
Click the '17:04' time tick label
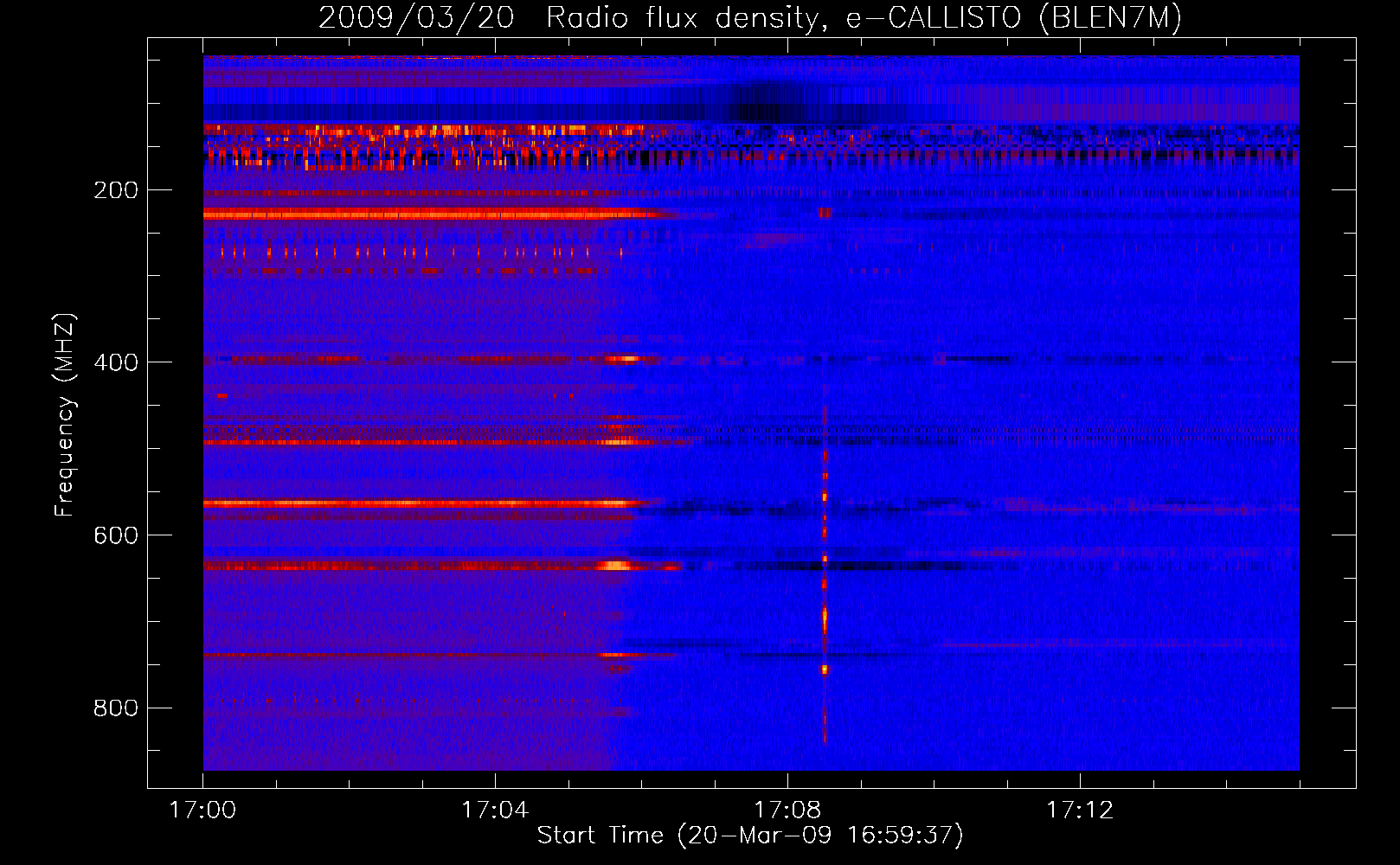(495, 811)
